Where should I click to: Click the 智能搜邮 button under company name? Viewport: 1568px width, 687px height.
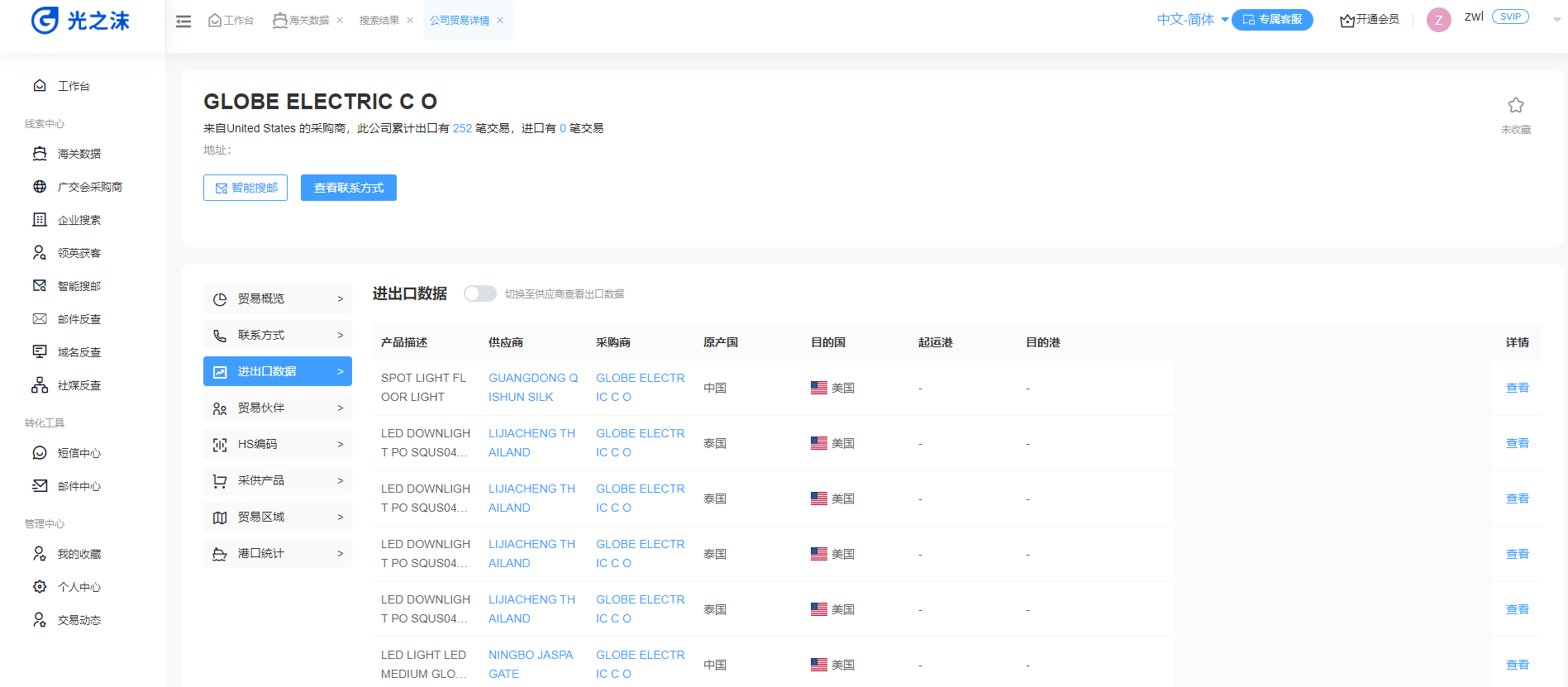click(245, 188)
